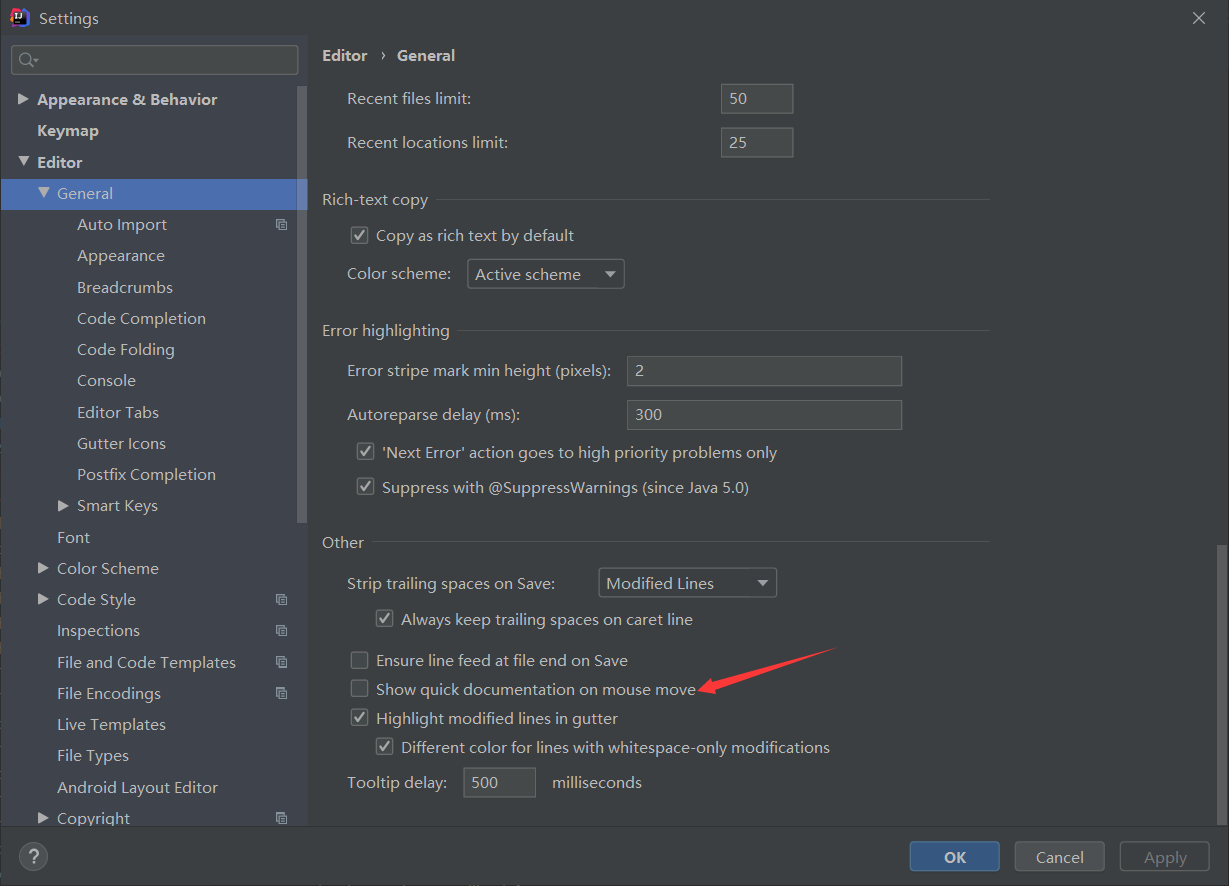This screenshot has height=886, width=1229.
Task: Click Editor breadcrumb link in header
Action: [x=345, y=56]
